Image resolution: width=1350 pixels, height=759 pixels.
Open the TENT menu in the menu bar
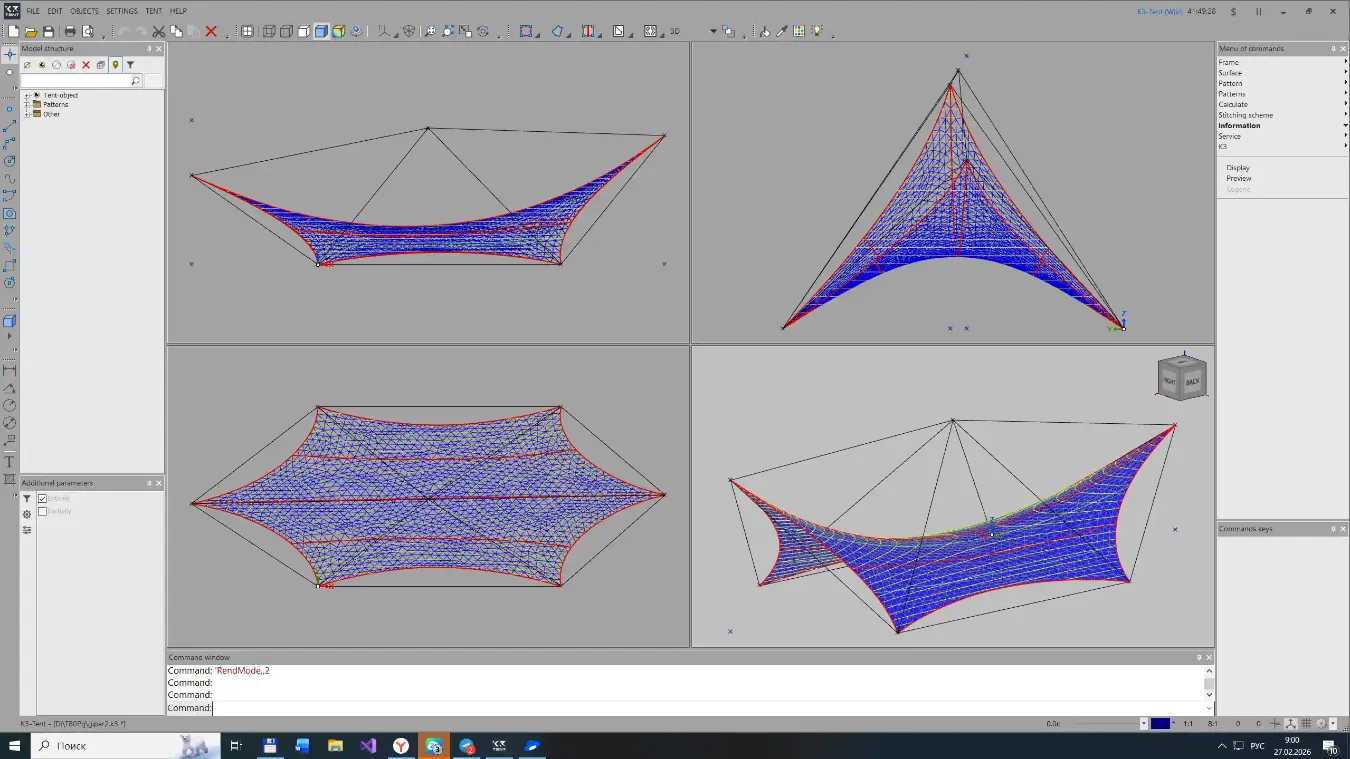point(153,11)
